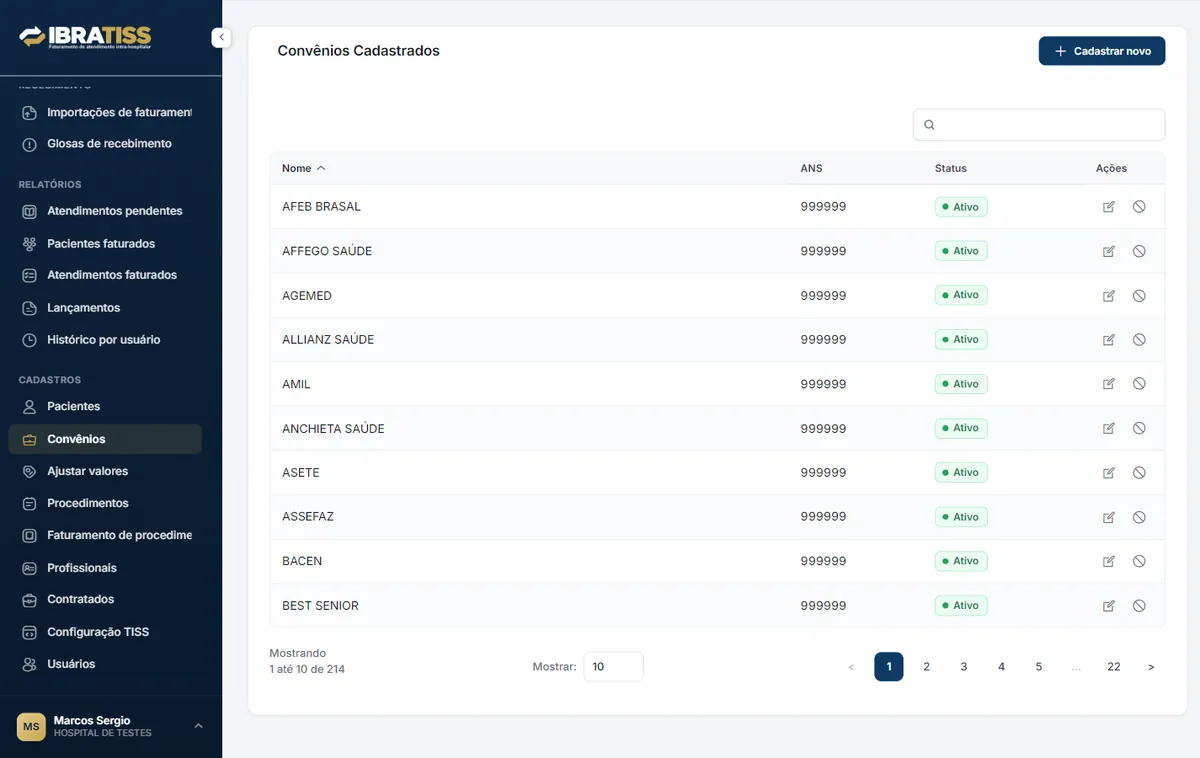
Task: Click ANS value in BACEN row
Action: 823,561
